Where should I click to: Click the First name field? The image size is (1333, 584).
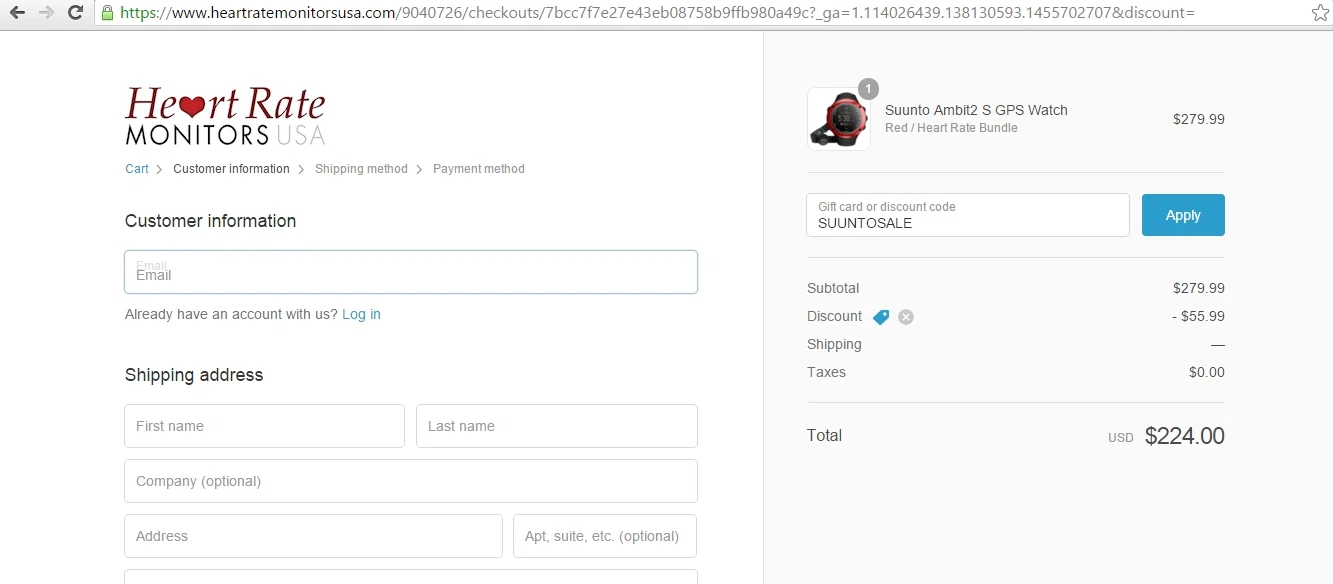coord(264,426)
